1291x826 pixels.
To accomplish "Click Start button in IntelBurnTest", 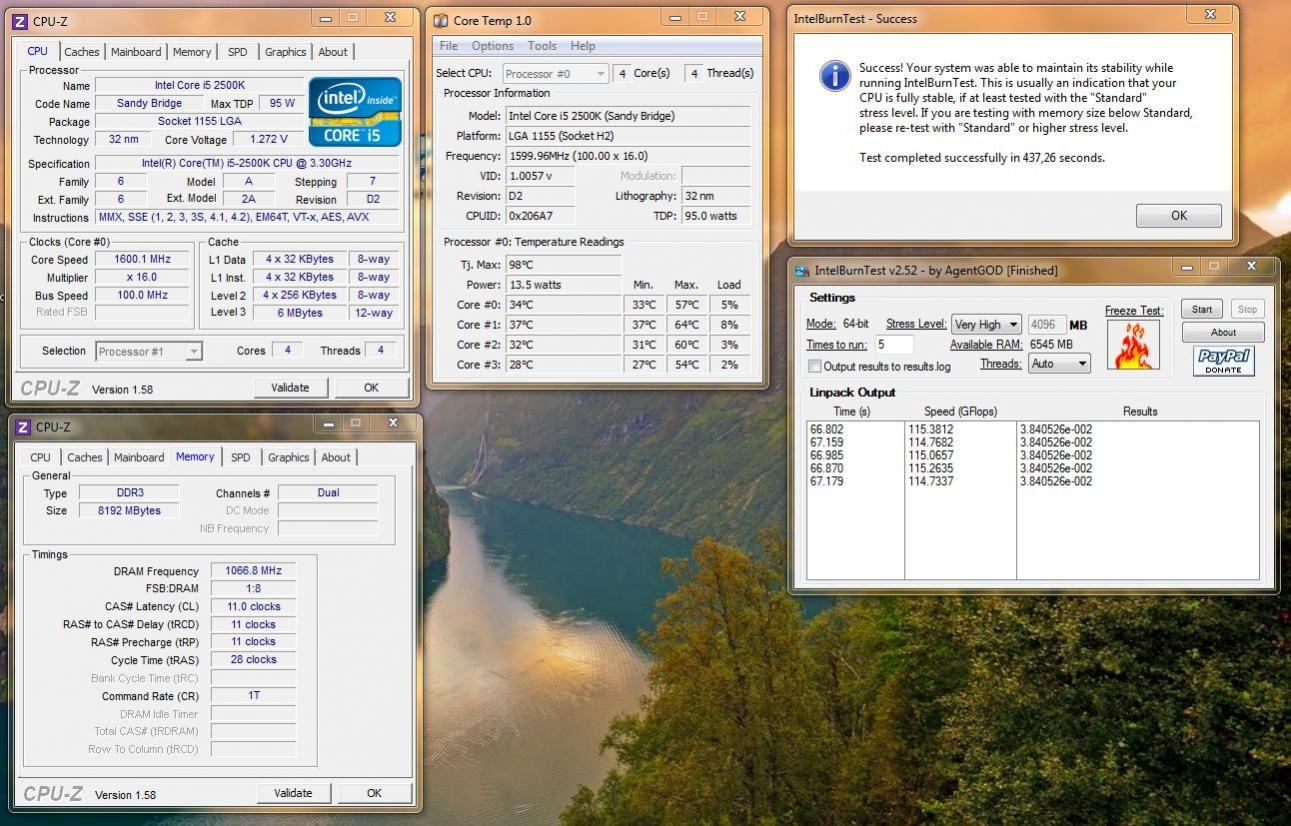I will pyautogui.click(x=1202, y=309).
